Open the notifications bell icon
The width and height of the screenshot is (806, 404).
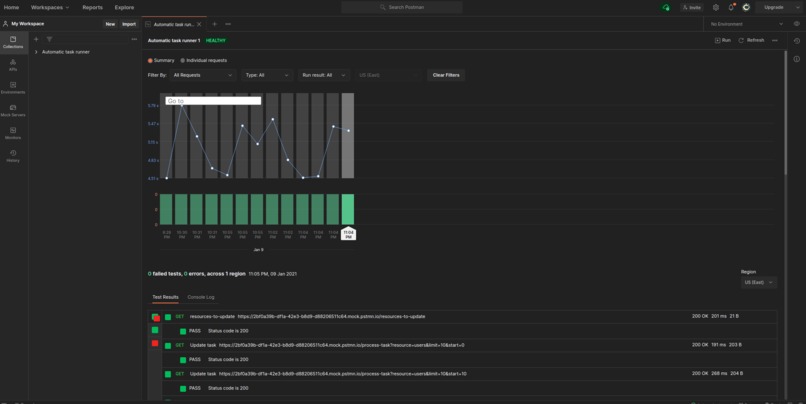[731, 7]
